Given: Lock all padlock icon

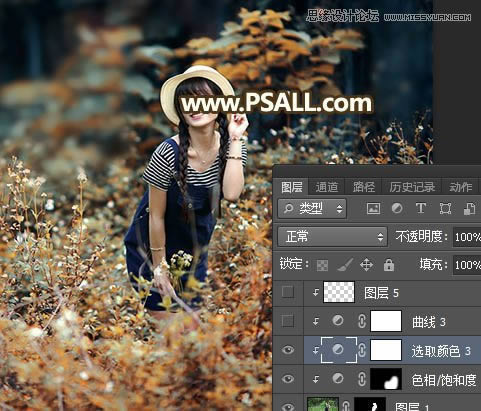Looking at the screenshot, I should (389, 265).
